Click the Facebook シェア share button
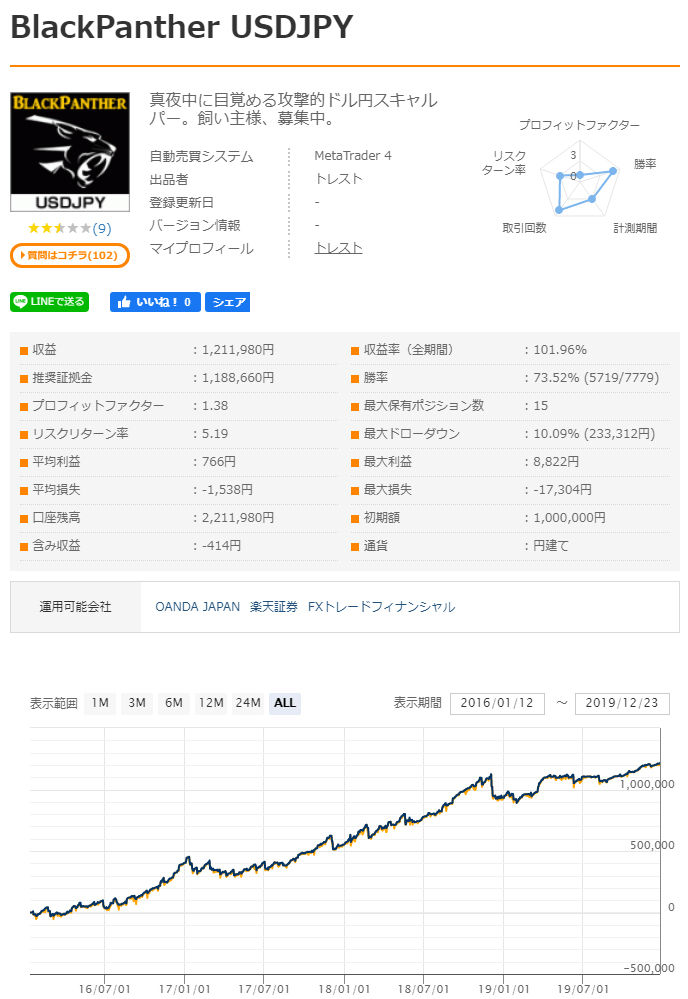The image size is (688, 999). pos(228,302)
